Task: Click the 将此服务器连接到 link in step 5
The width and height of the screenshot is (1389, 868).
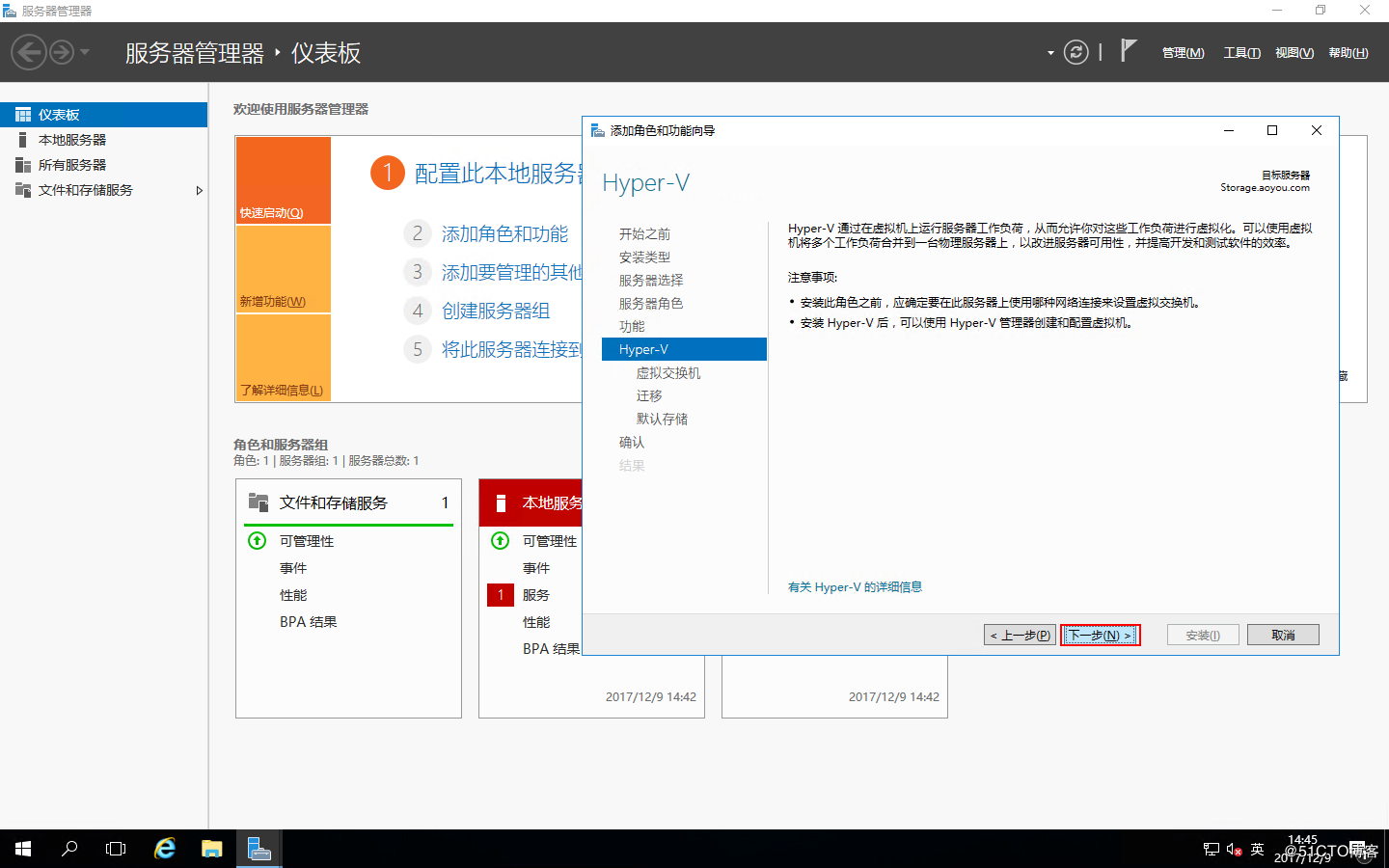Action: tap(511, 350)
